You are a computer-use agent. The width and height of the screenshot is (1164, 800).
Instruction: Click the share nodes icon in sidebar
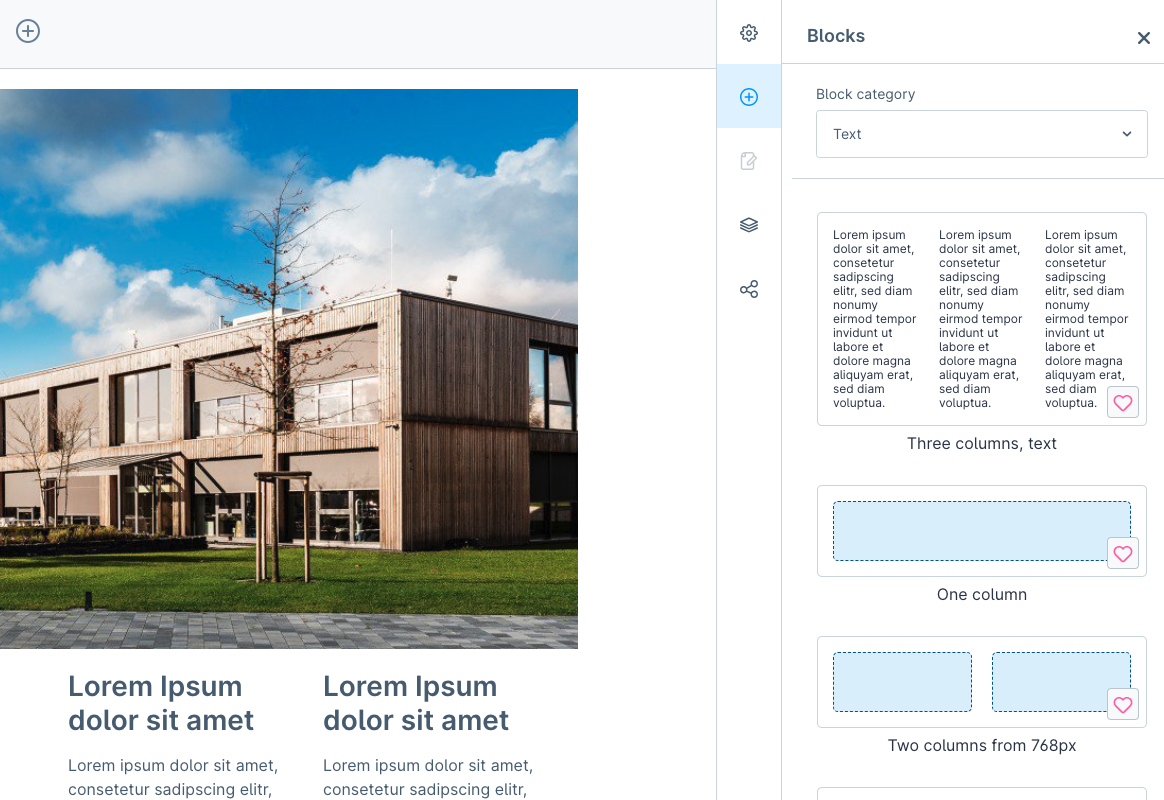[x=749, y=289]
